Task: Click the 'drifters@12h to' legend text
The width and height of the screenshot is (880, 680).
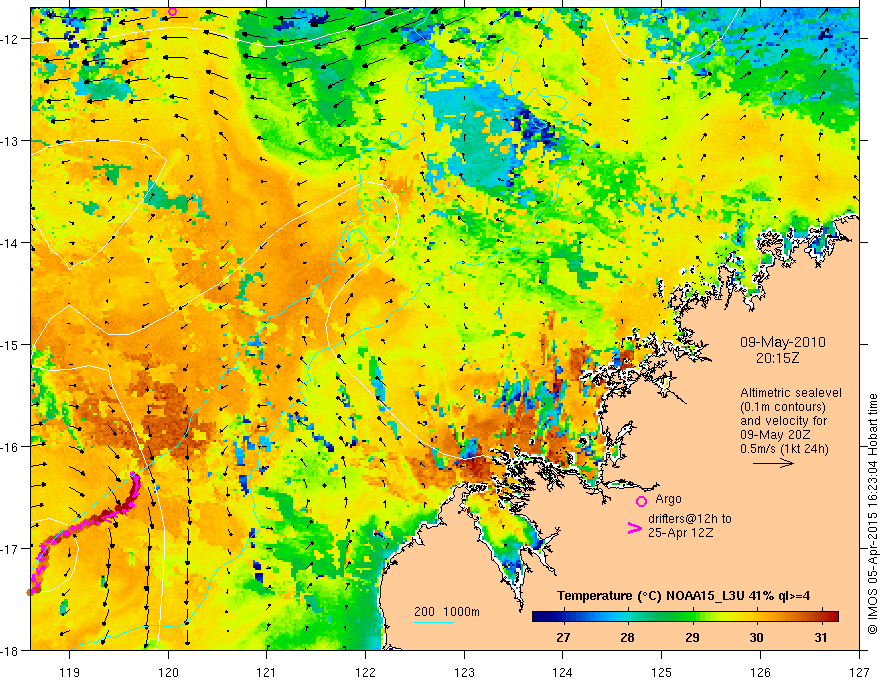Action: 689,519
